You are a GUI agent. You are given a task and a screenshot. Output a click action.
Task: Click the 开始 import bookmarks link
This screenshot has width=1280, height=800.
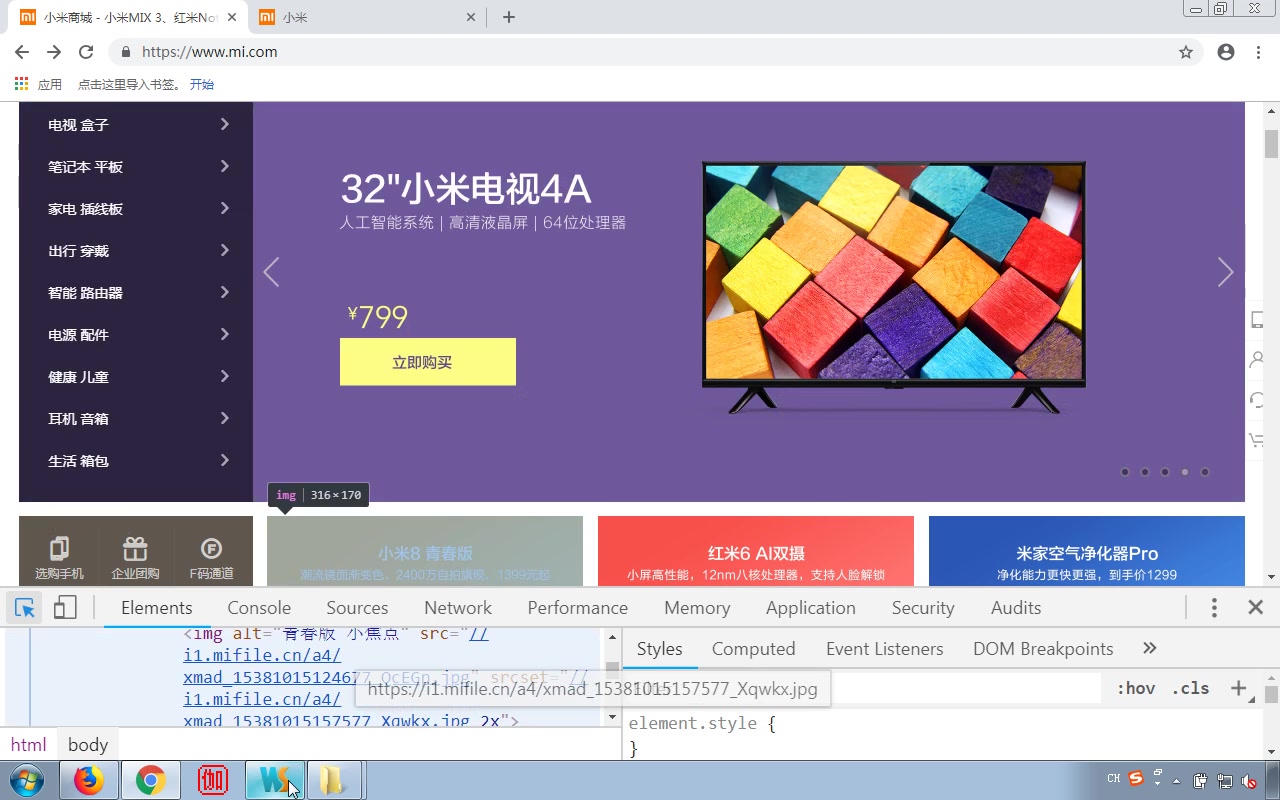click(x=202, y=84)
